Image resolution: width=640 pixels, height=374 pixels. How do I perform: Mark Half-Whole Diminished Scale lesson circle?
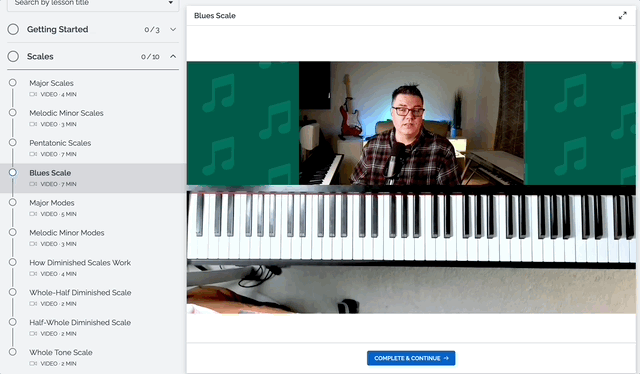tap(13, 322)
